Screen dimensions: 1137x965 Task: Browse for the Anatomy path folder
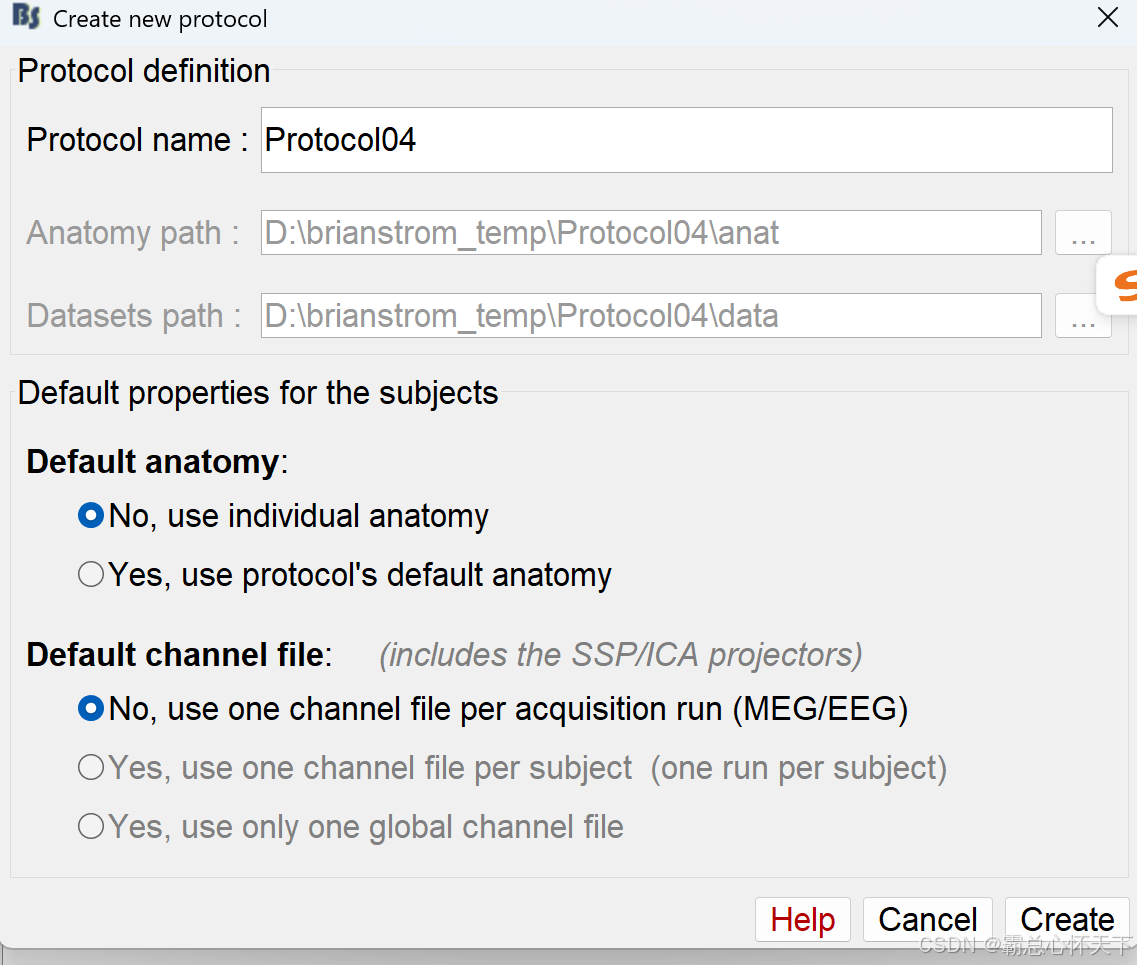(1083, 233)
